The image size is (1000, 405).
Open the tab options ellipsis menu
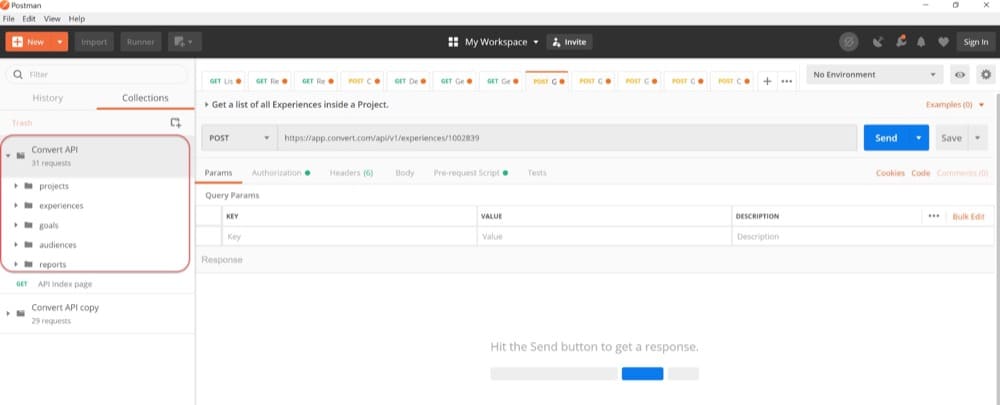(x=787, y=81)
